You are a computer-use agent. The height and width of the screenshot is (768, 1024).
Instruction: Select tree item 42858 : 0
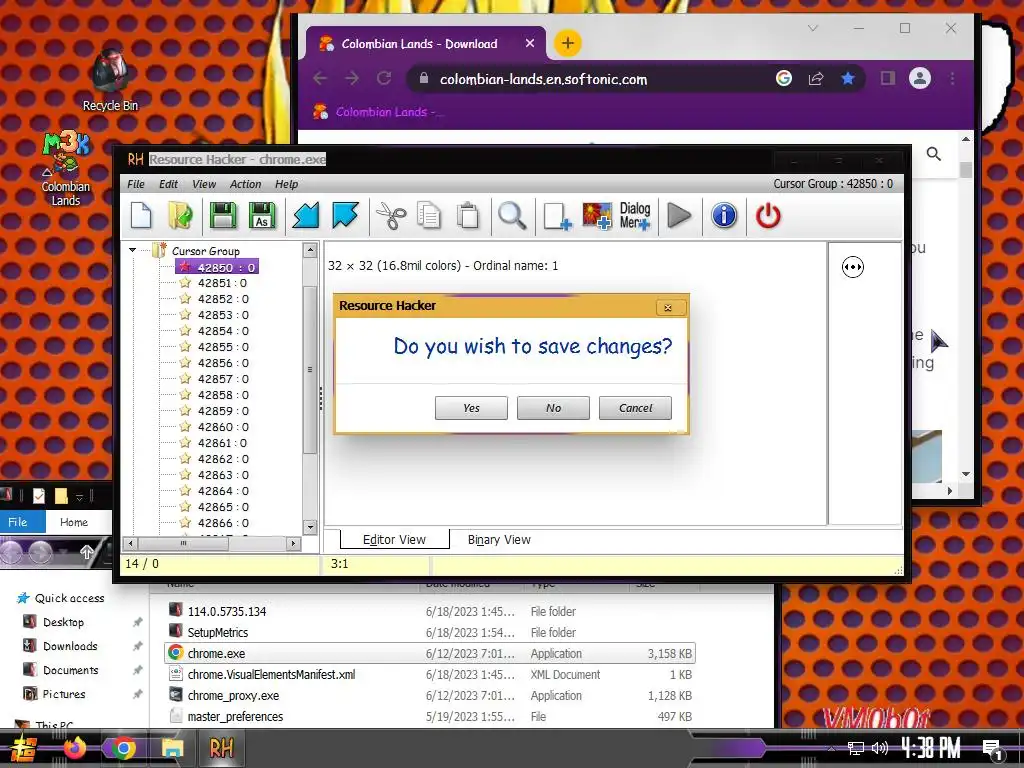click(x=223, y=395)
